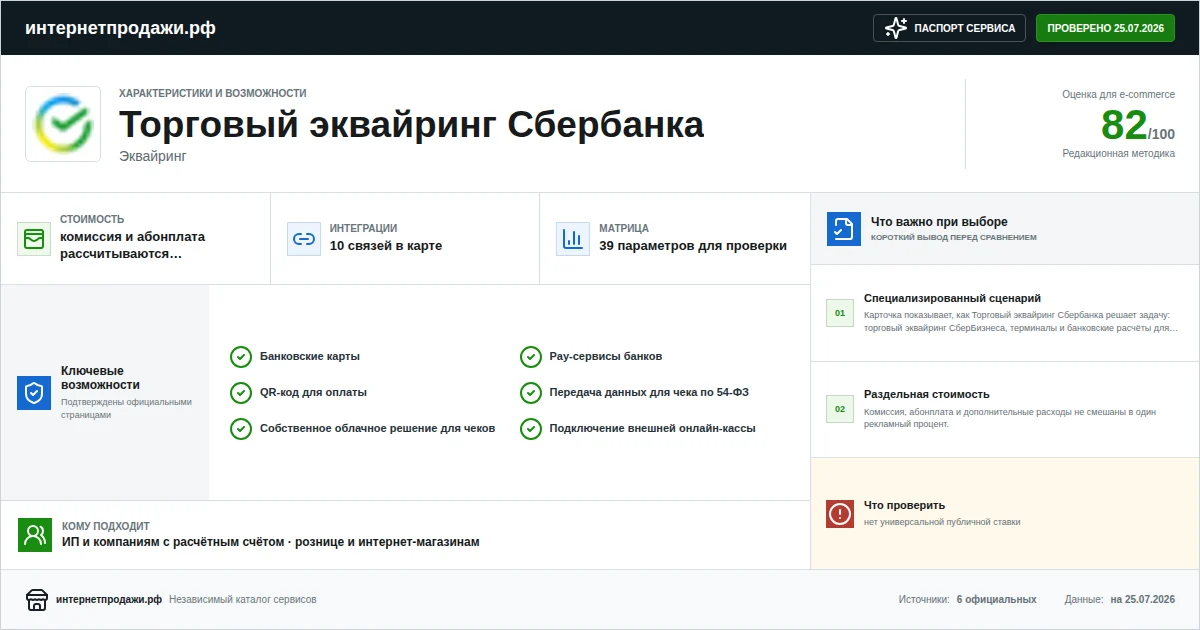1200x630 pixels.
Task: Click the Торговый эквайринг Сбербанка title
Action: coord(411,126)
